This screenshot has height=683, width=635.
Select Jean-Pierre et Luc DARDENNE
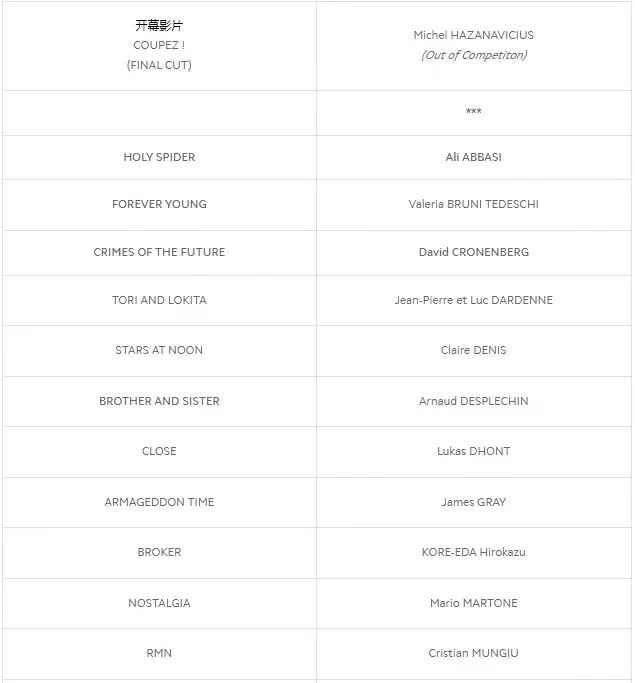pyautogui.click(x=473, y=300)
